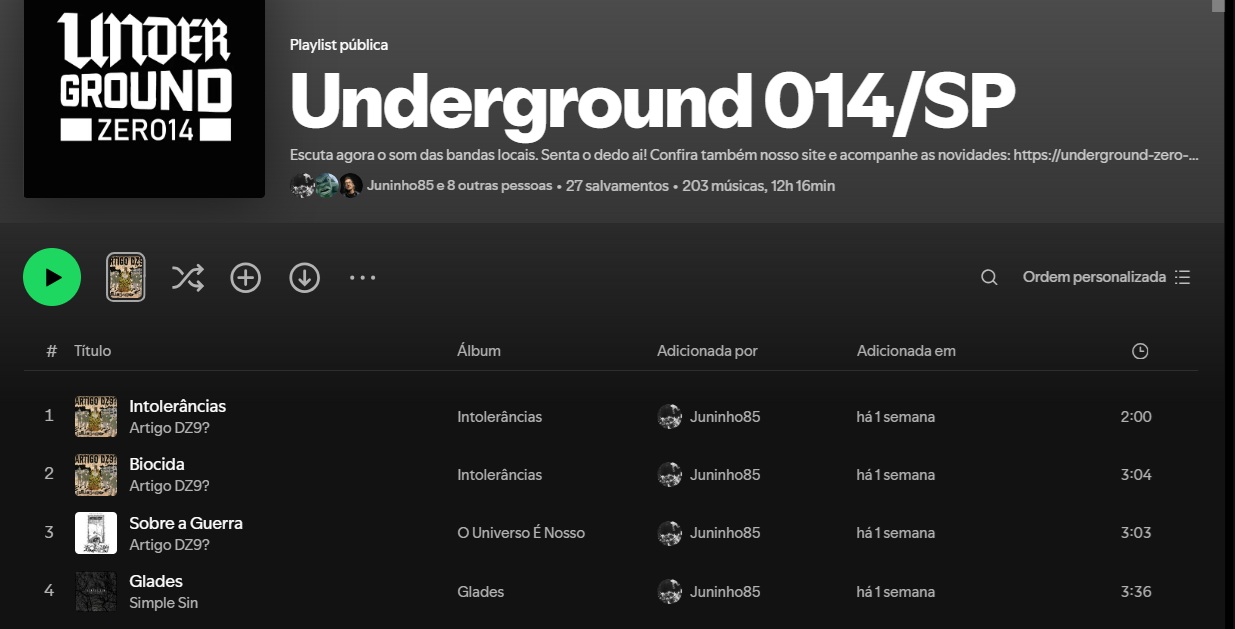Click track number 3
Screen dimensions: 1235x629
[49, 533]
